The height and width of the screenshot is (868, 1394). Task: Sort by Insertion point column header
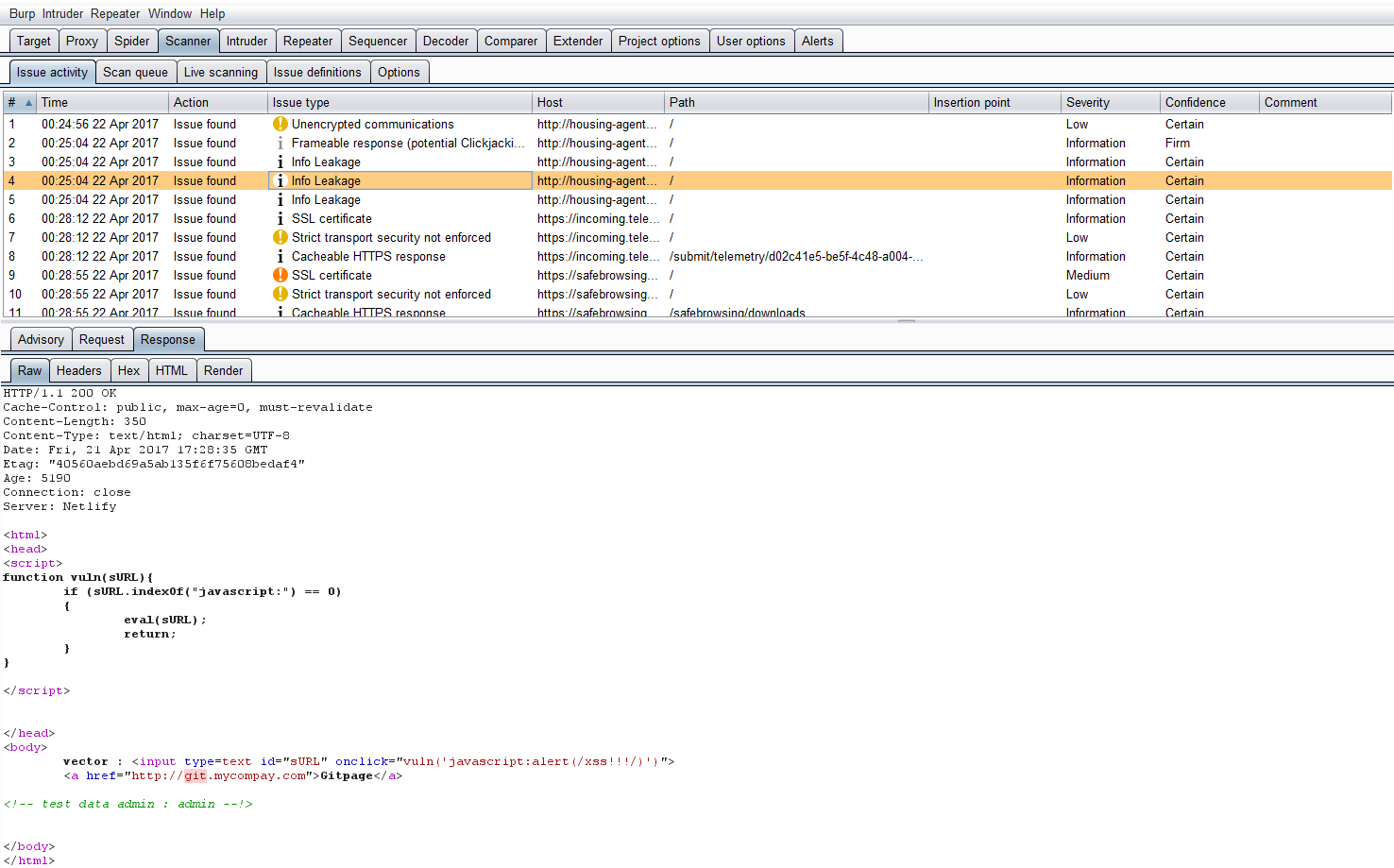(x=994, y=102)
